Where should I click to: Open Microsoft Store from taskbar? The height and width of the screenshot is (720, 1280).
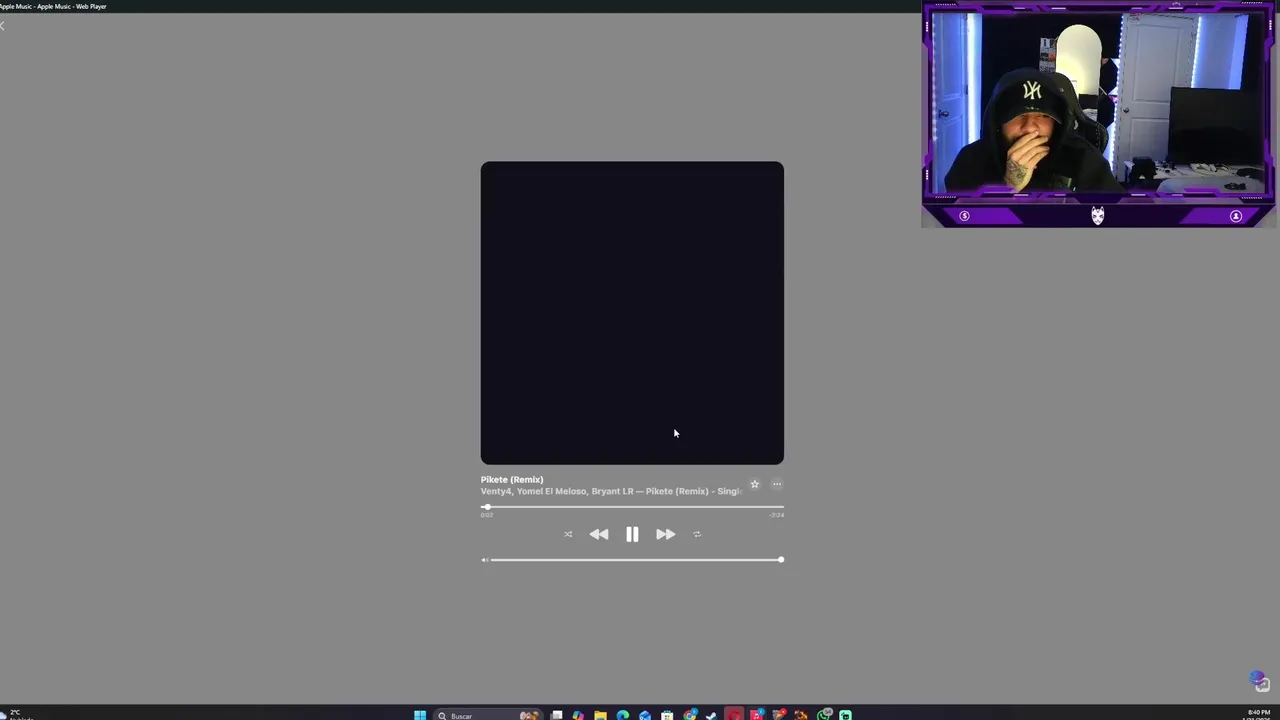(667, 715)
